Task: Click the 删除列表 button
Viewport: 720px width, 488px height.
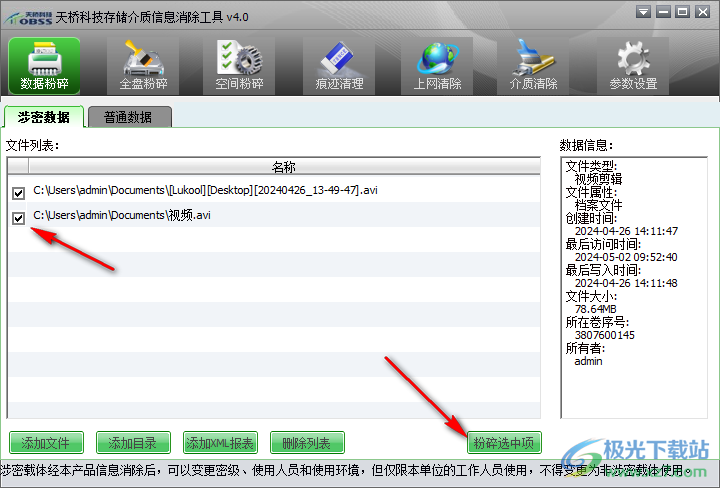Action: tap(307, 443)
